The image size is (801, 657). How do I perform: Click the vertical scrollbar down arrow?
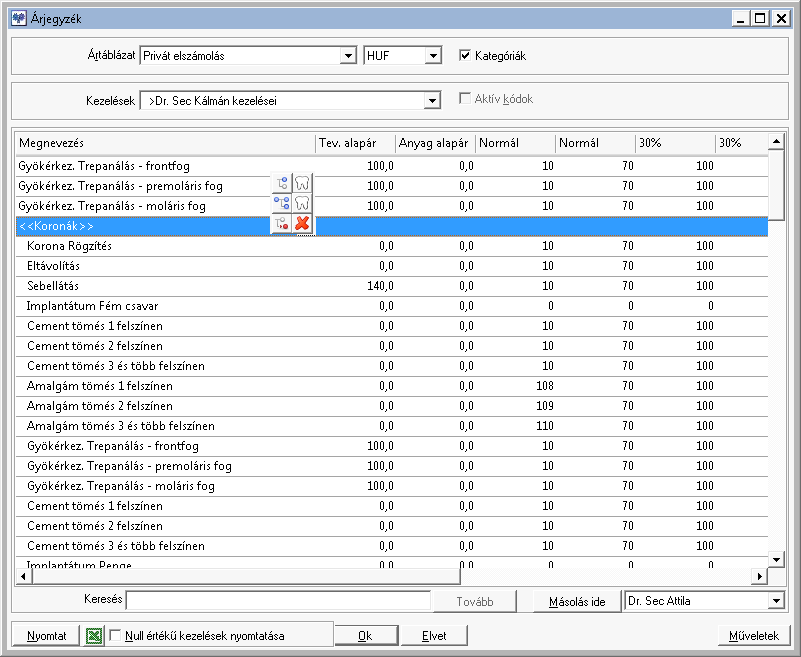[776, 560]
